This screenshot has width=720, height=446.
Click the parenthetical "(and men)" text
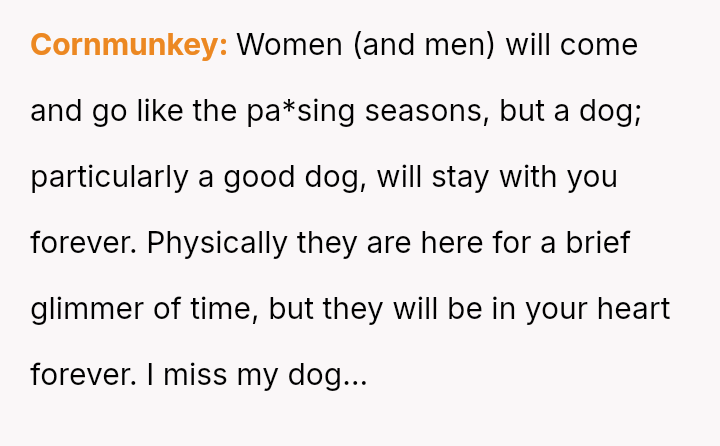point(425,45)
